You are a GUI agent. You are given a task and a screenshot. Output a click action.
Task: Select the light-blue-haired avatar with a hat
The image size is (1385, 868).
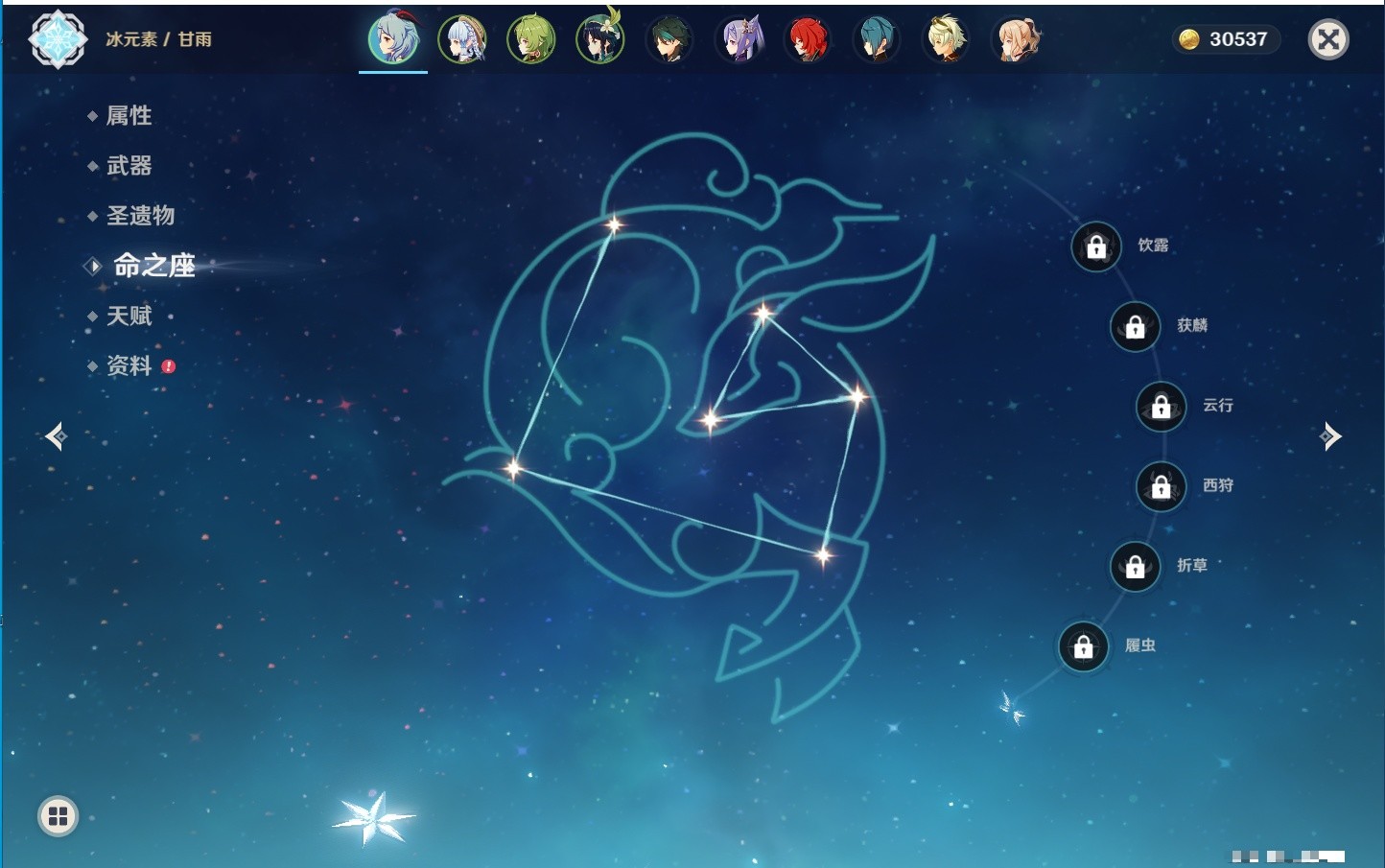(x=462, y=40)
